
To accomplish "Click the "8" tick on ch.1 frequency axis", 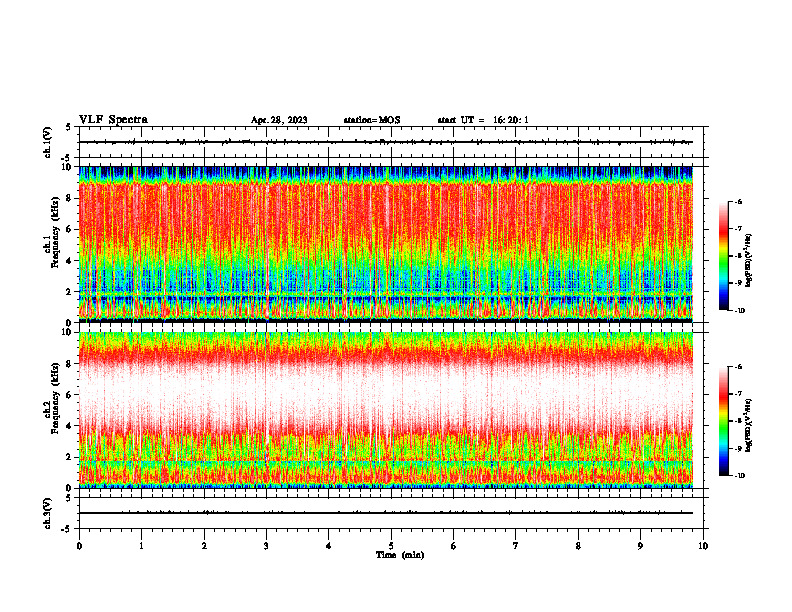I will coord(69,198).
